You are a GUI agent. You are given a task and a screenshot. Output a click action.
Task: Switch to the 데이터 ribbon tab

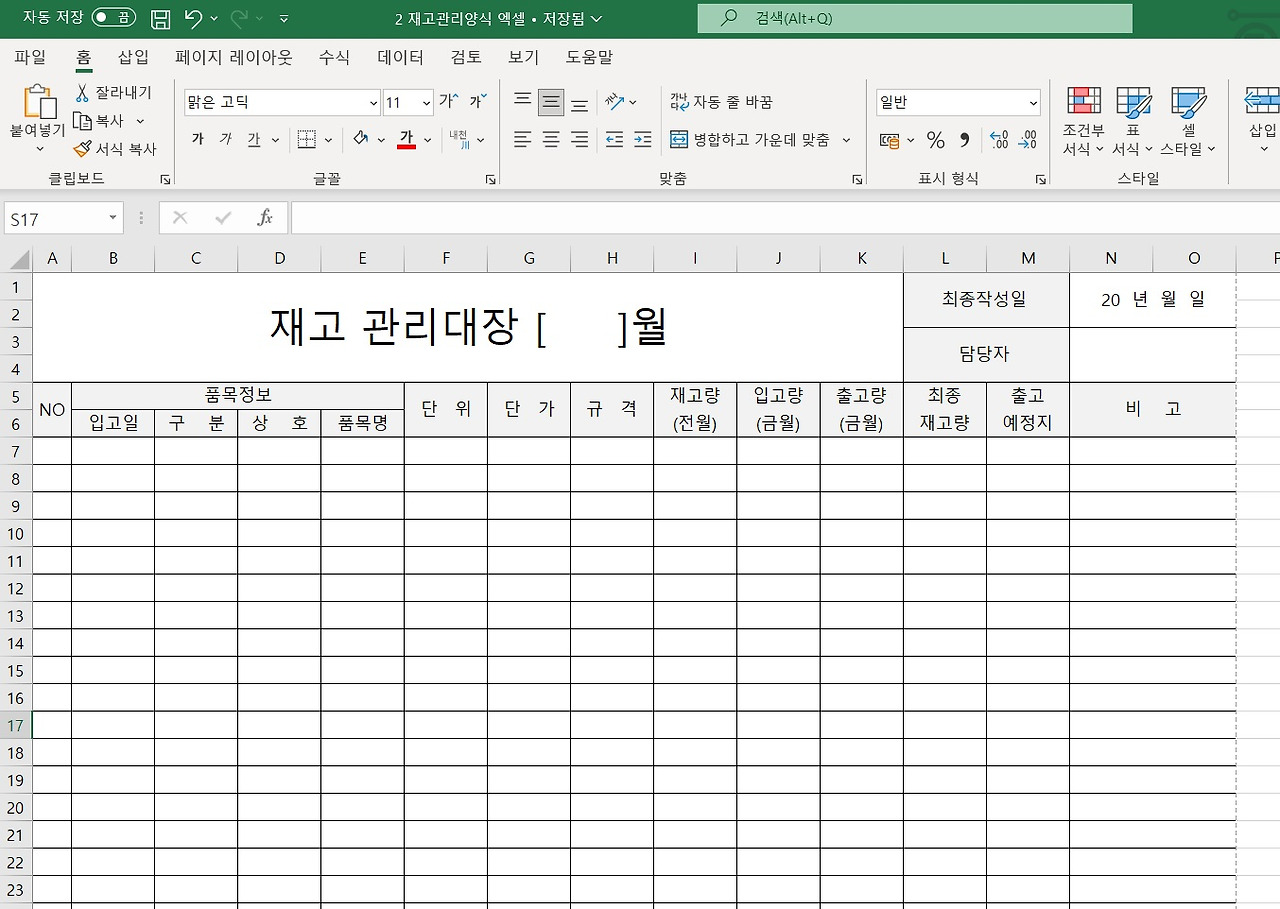coord(399,57)
